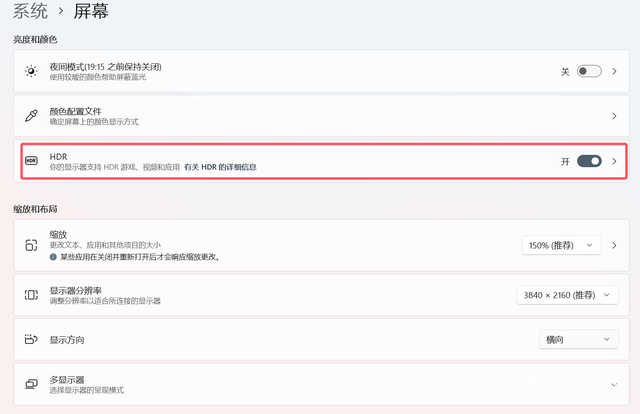Click the 缩放和布局 section heading
Screen dimensions: 640x414
[x=35, y=209]
